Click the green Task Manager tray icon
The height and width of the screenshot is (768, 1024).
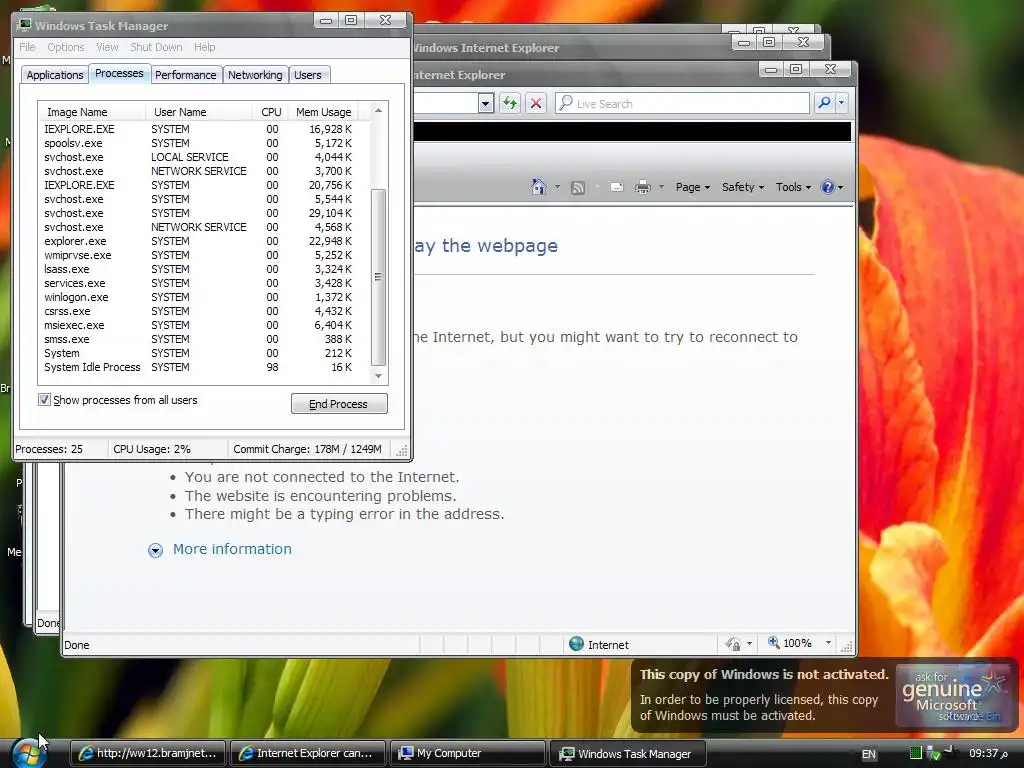click(x=916, y=753)
